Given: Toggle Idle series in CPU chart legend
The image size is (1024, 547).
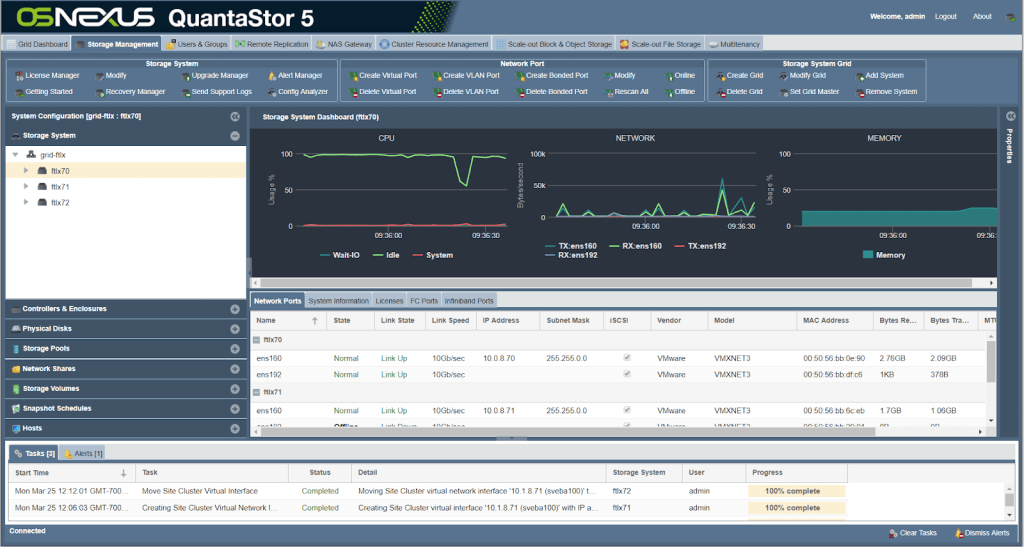Looking at the screenshot, I should click(x=386, y=255).
